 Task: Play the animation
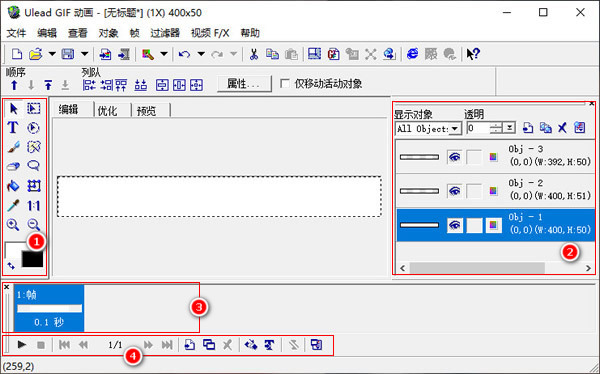click(22, 345)
